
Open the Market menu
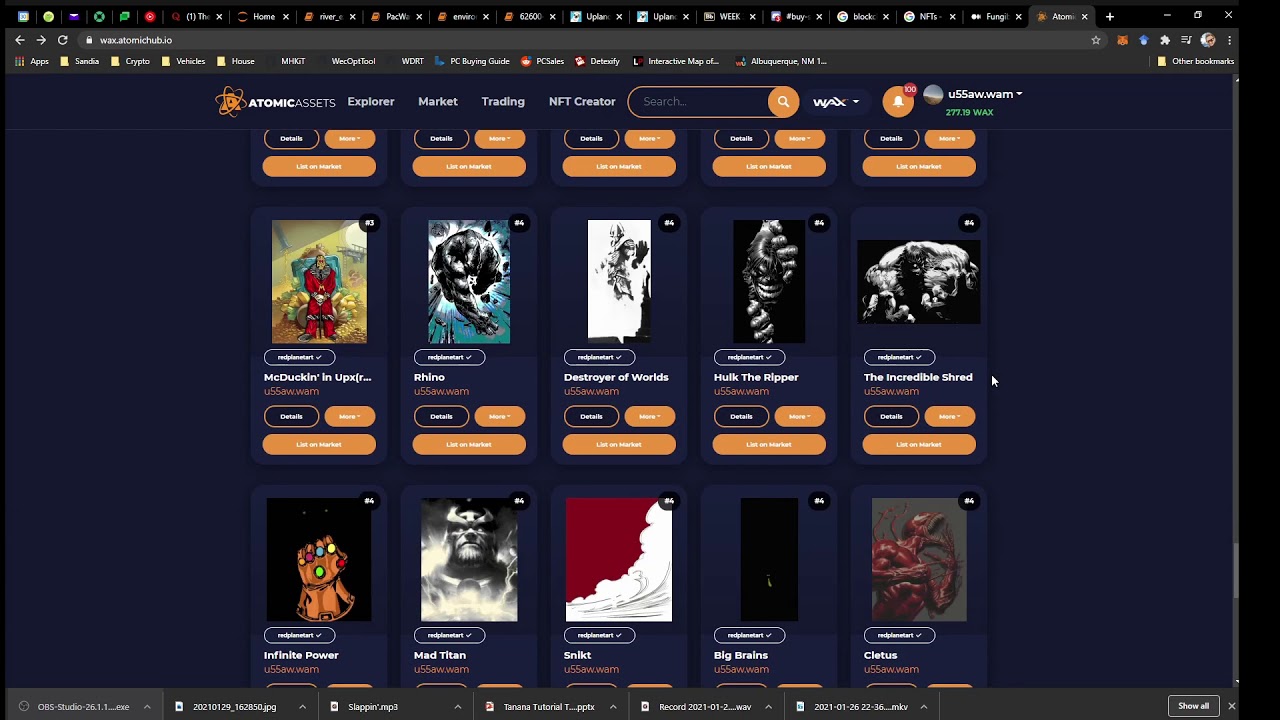pyautogui.click(x=438, y=101)
